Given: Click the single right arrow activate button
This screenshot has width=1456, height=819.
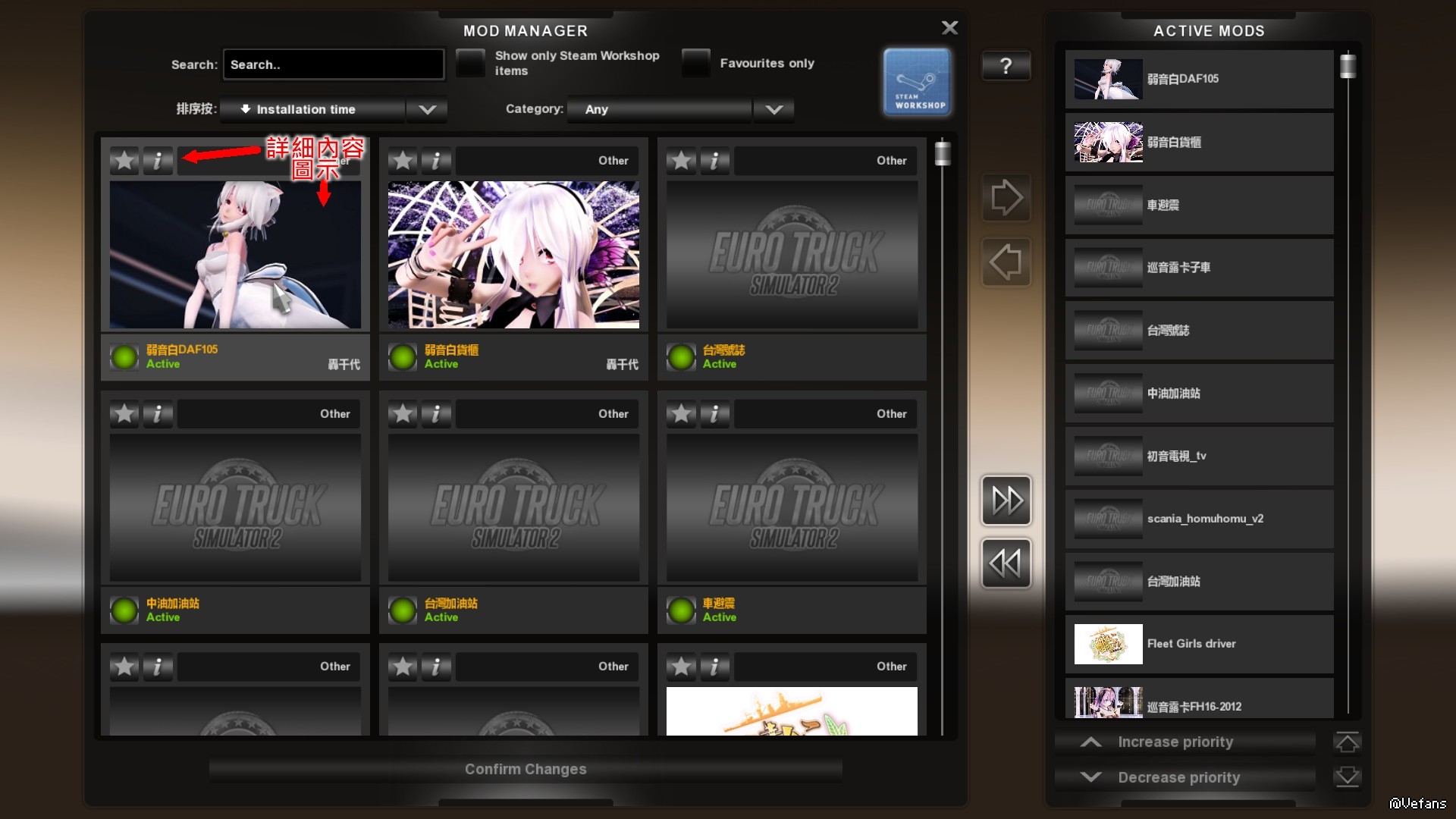Looking at the screenshot, I should [1006, 198].
